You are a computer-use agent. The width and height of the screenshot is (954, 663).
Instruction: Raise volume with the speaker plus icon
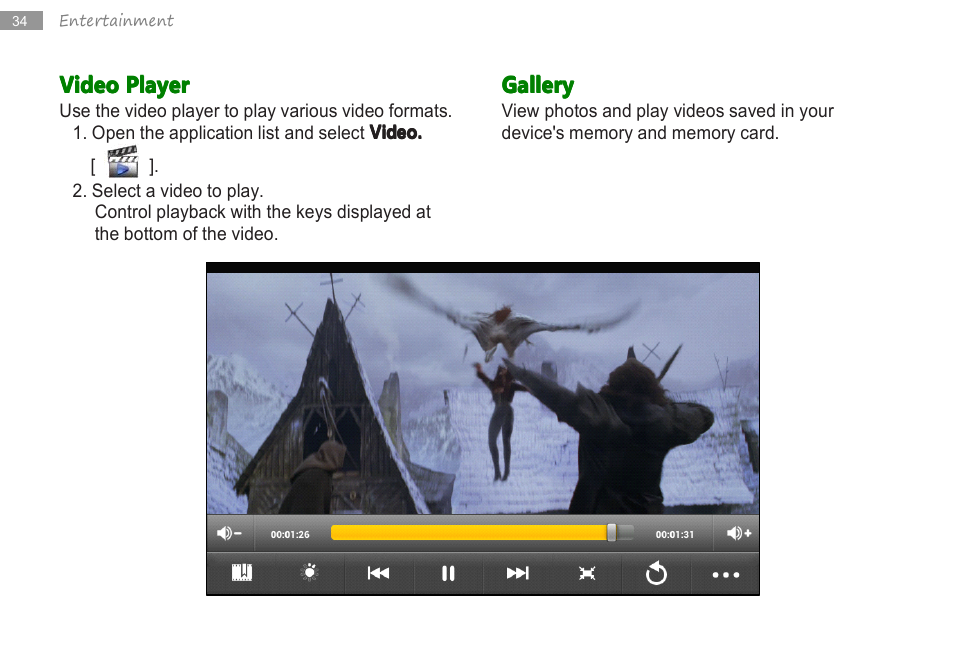pyautogui.click(x=739, y=533)
